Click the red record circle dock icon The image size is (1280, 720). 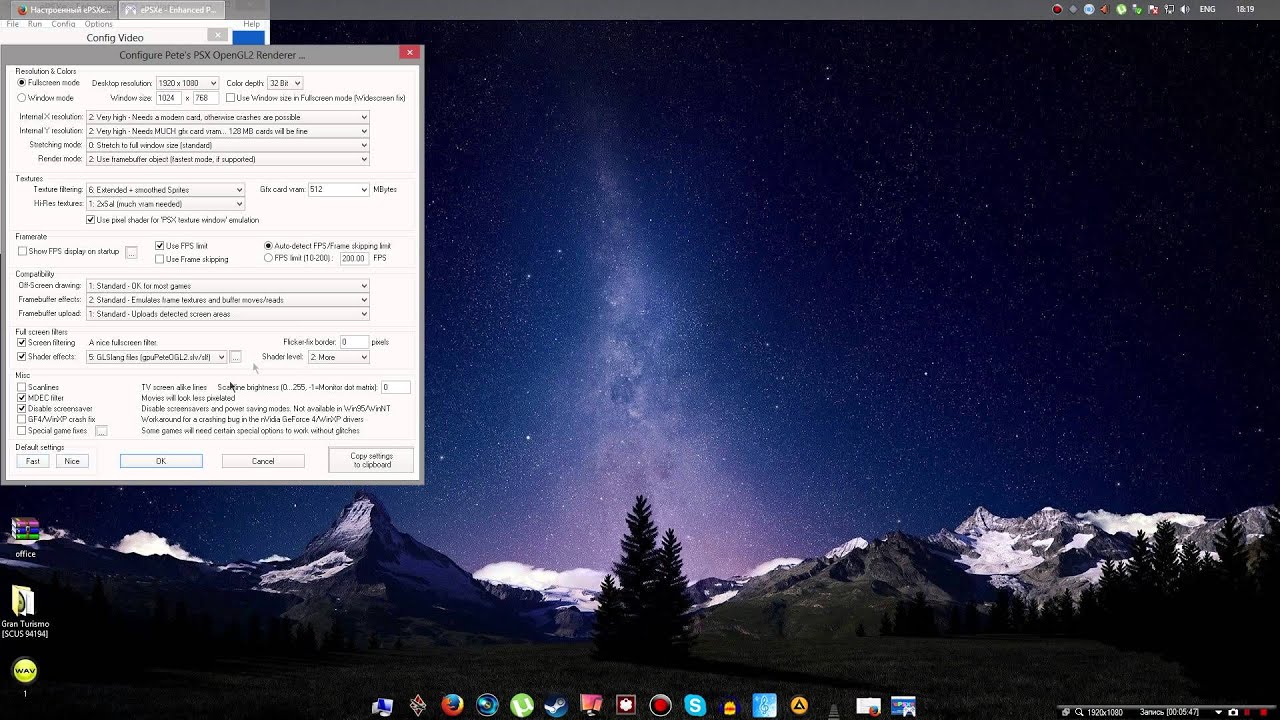tap(660, 705)
